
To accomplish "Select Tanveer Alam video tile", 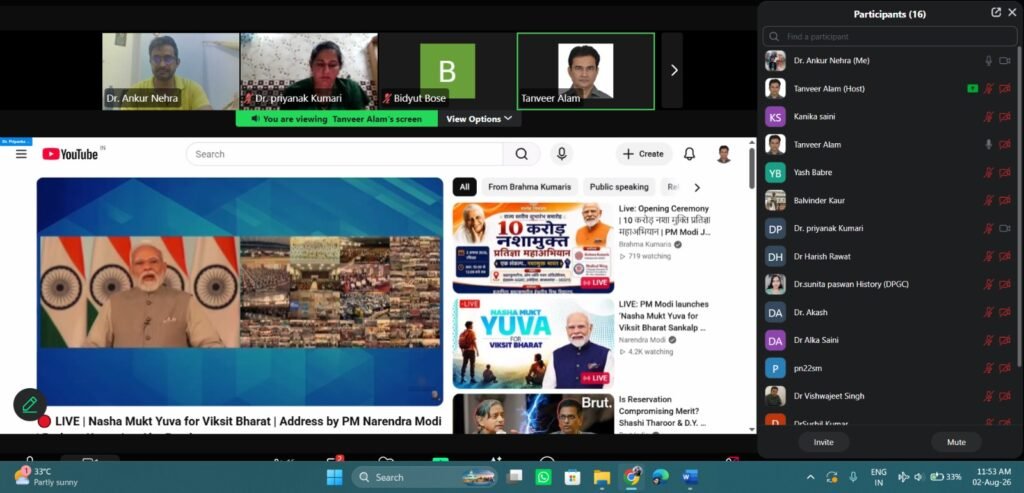I will [586, 71].
